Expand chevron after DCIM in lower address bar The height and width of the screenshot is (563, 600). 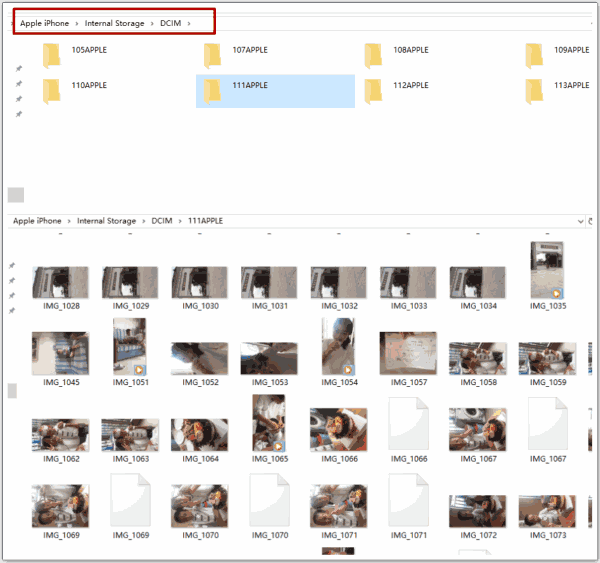coord(180,221)
